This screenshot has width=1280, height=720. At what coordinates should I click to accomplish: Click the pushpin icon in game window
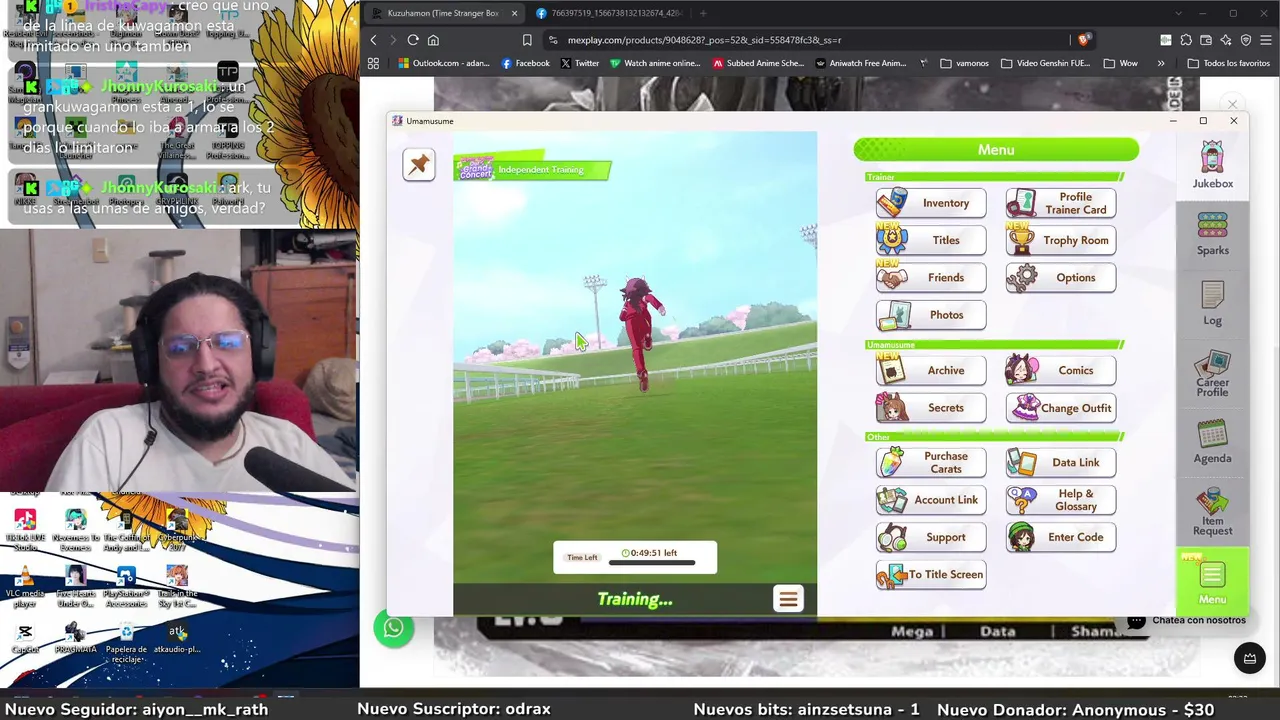point(419,165)
